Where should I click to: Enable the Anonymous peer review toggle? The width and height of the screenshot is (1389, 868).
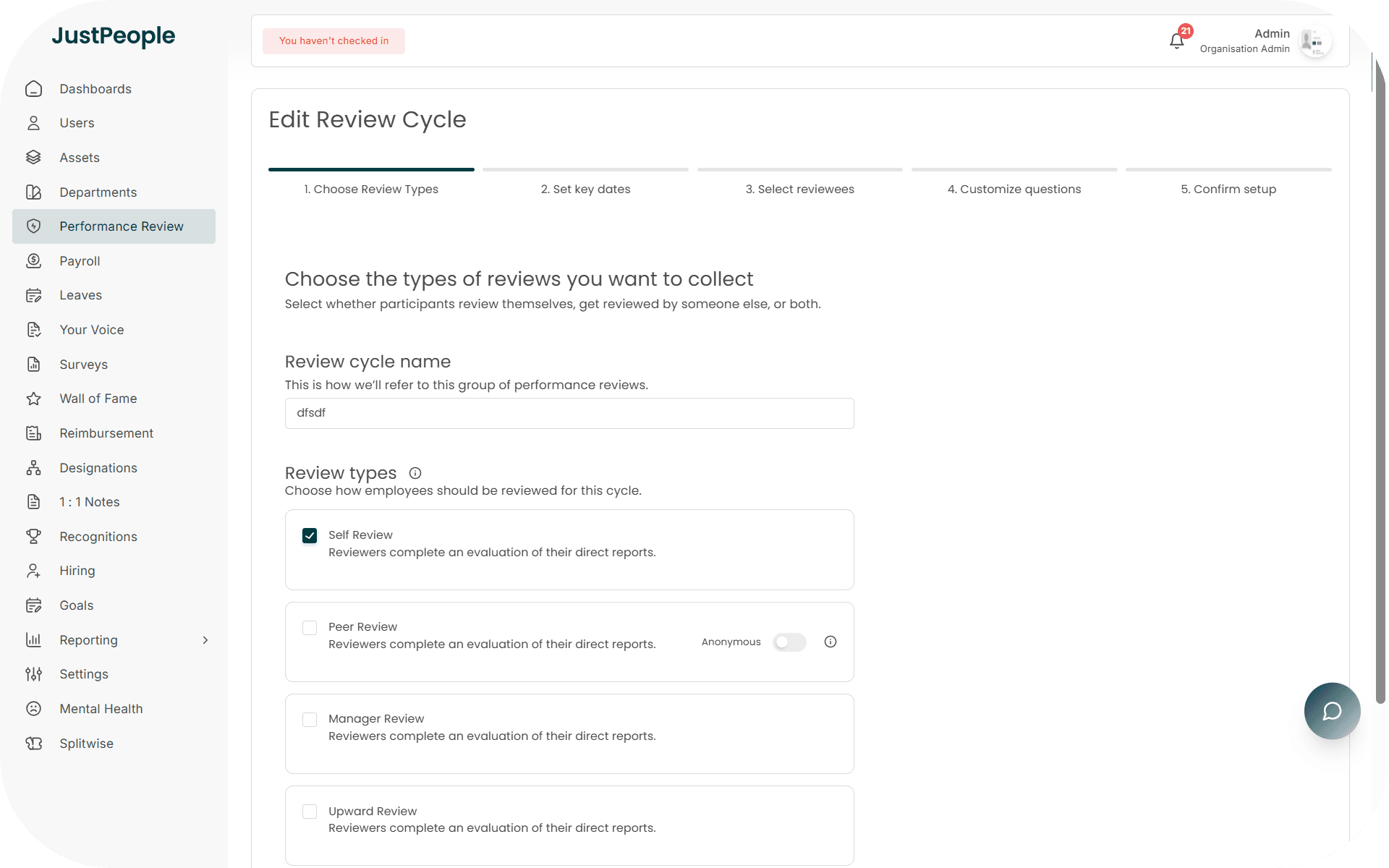[x=789, y=642]
